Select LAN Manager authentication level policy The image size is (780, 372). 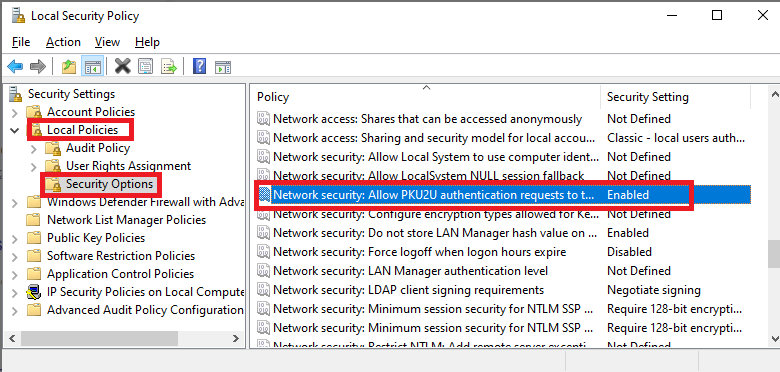[x=502, y=271]
